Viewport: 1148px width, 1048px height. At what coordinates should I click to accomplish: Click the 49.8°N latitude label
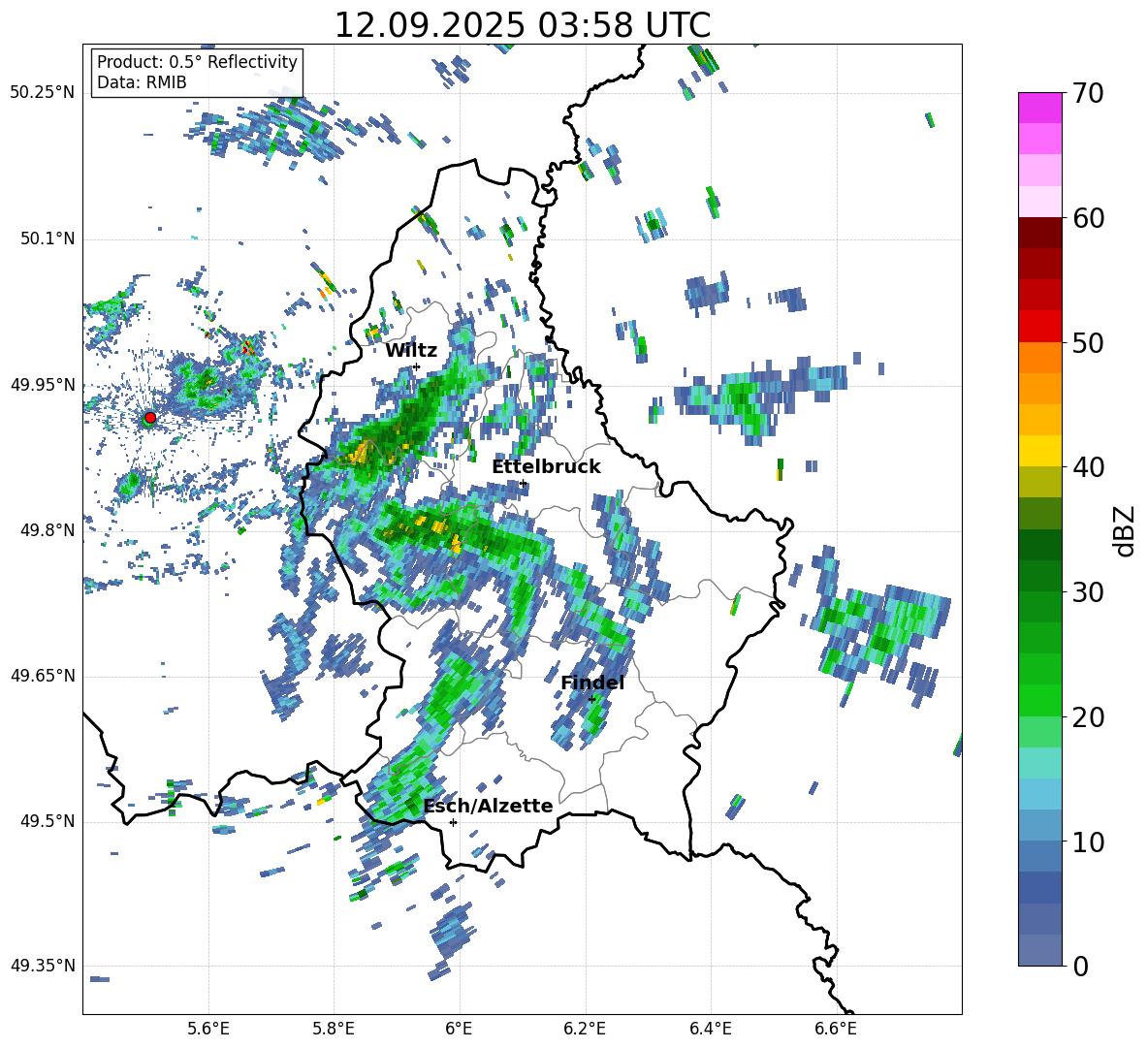click(47, 530)
